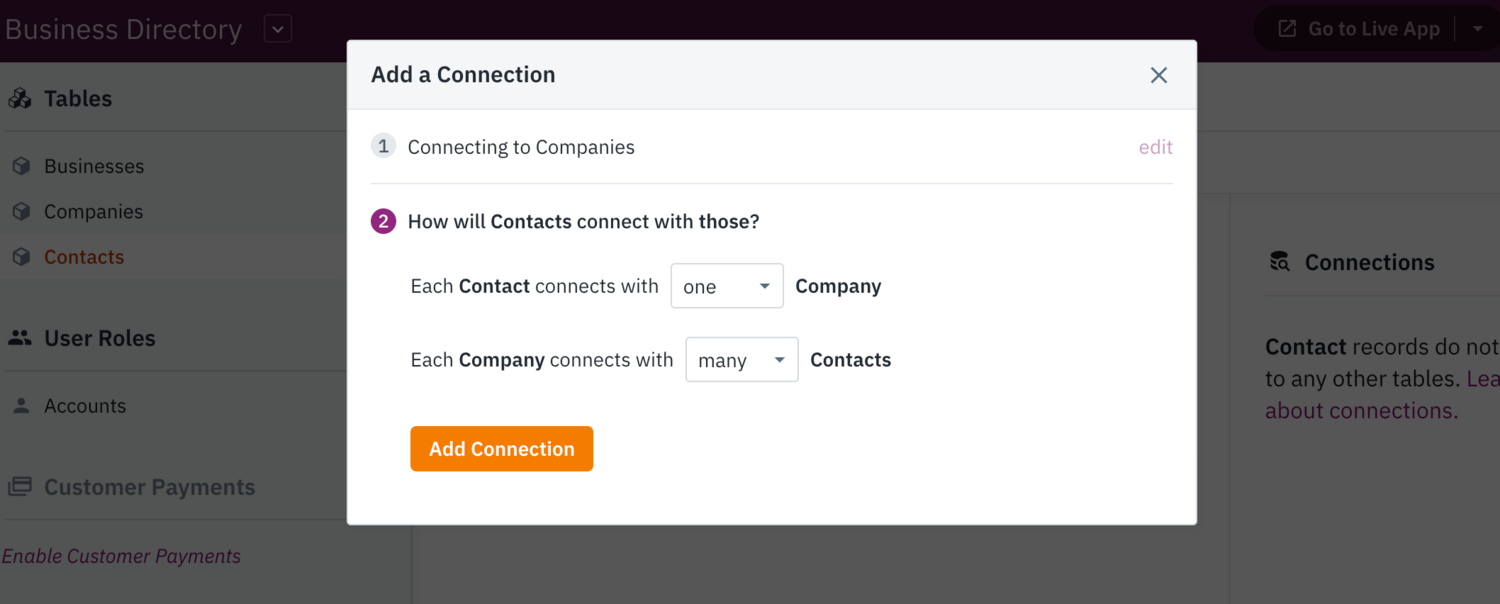
Task: Click the edit link for step 1
Action: 1155,147
